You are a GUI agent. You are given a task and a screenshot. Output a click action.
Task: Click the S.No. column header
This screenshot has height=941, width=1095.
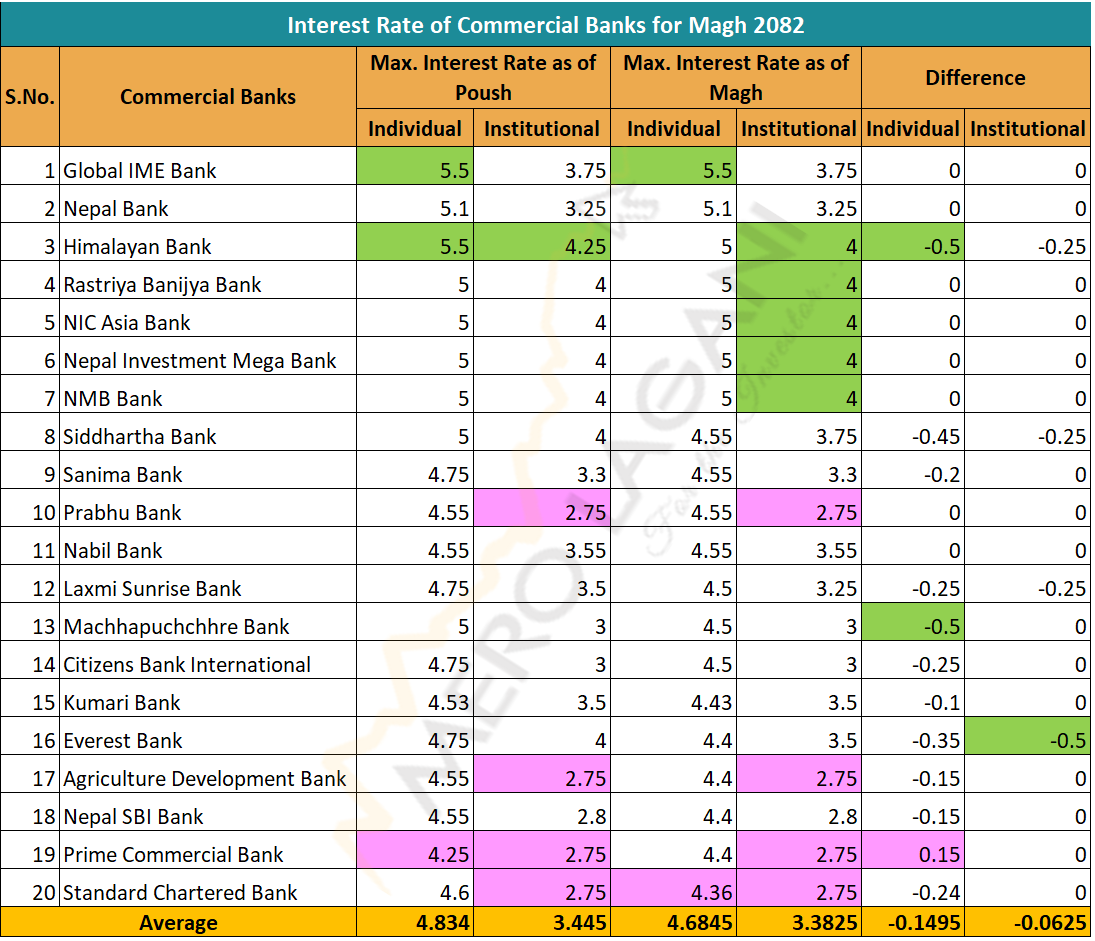[29, 97]
